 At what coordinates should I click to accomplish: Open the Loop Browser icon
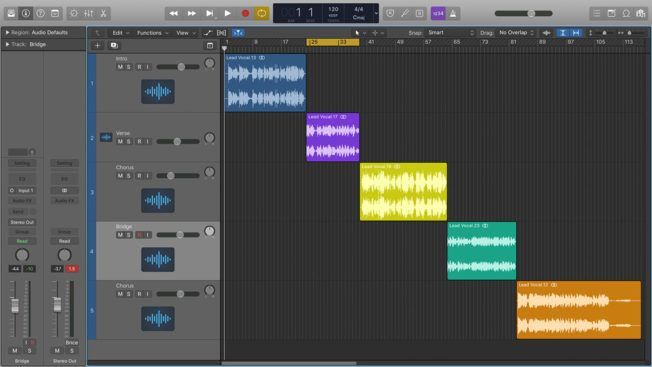tap(626, 13)
